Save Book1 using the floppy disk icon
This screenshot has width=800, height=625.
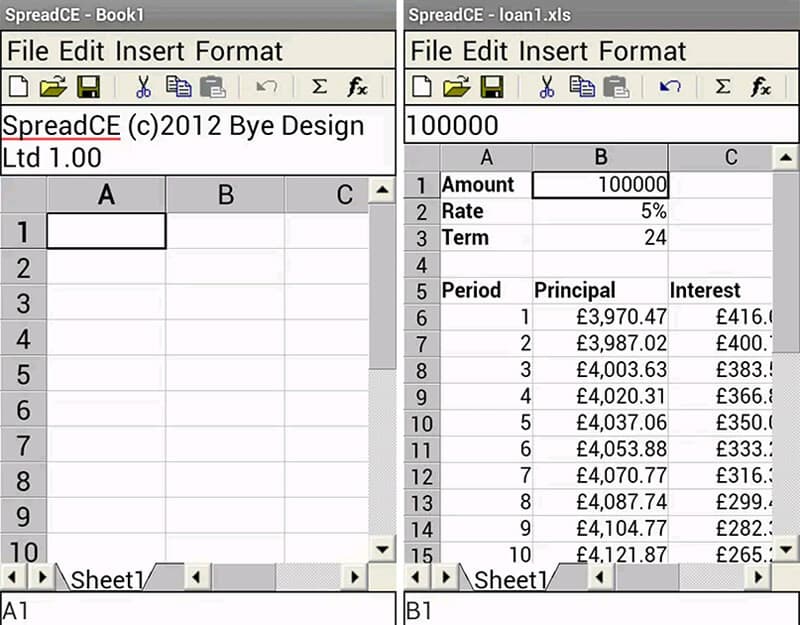[88, 87]
